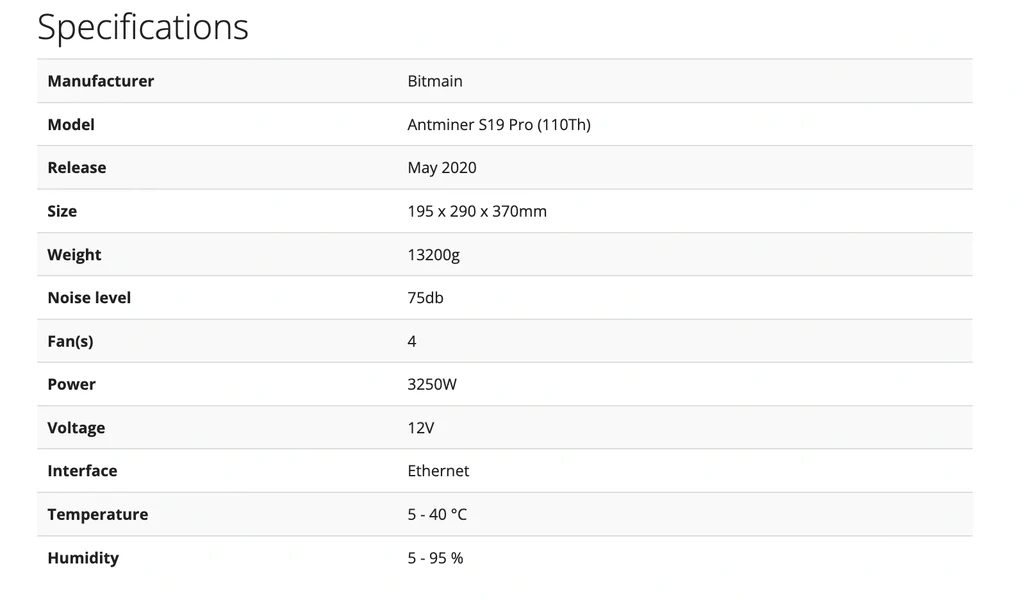This screenshot has height=600, width=1024.
Task: Select the 12V voltage value
Action: [x=421, y=428]
